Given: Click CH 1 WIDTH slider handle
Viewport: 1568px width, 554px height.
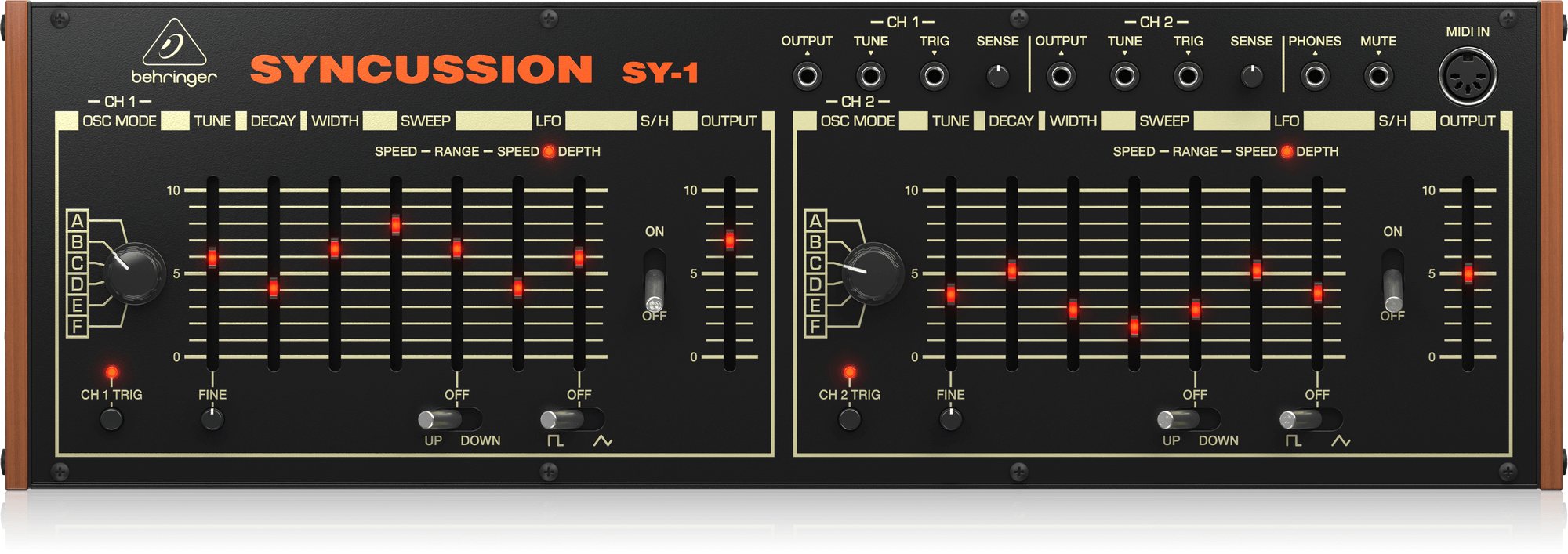Looking at the screenshot, I should (335, 249).
